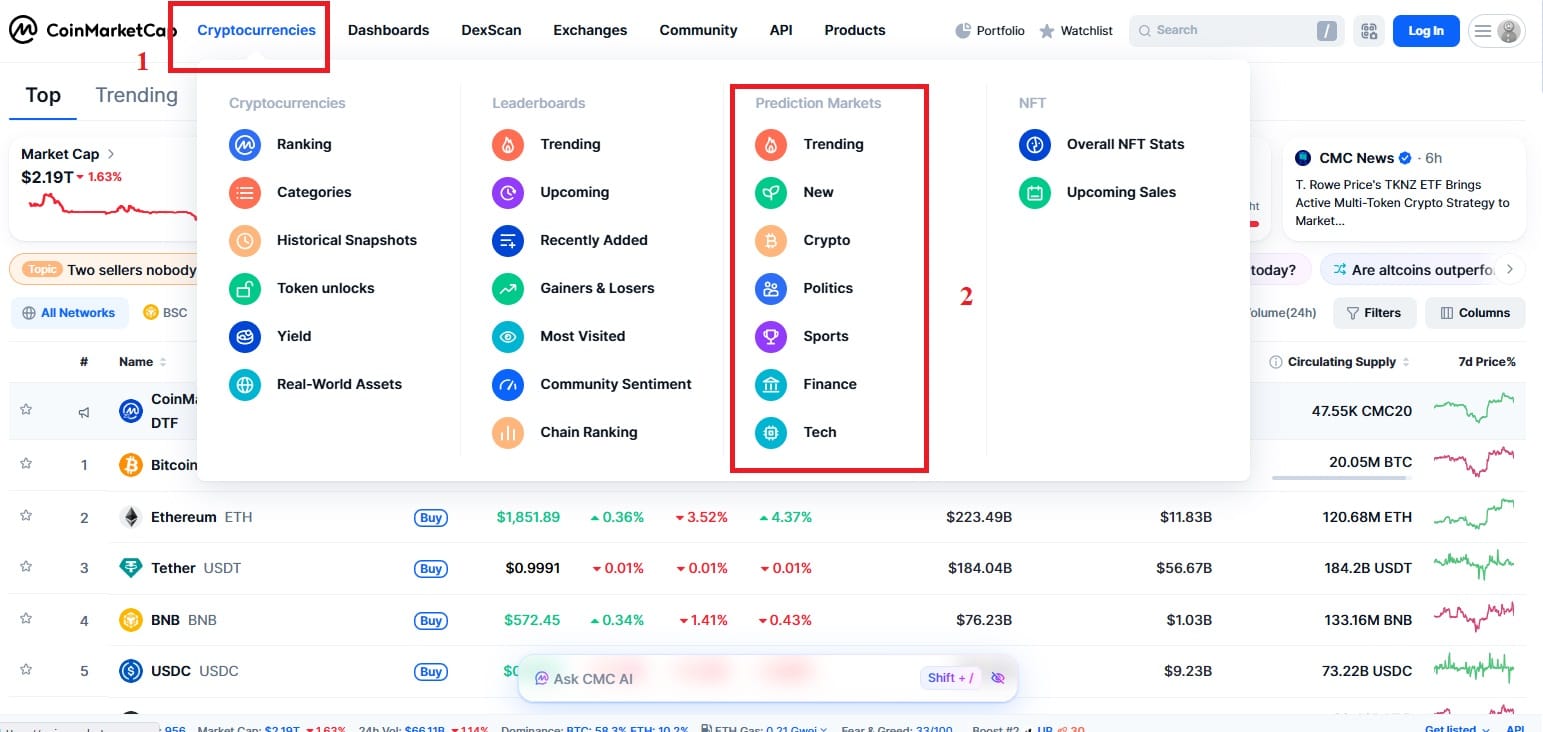Toggle the BNB row watchlist star
The image size is (1543, 732).
pos(26,619)
